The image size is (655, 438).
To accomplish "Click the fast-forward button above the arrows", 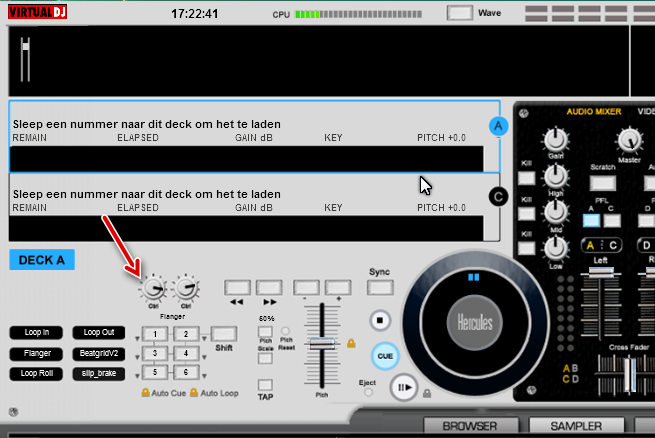I will pyautogui.click(x=269, y=287).
